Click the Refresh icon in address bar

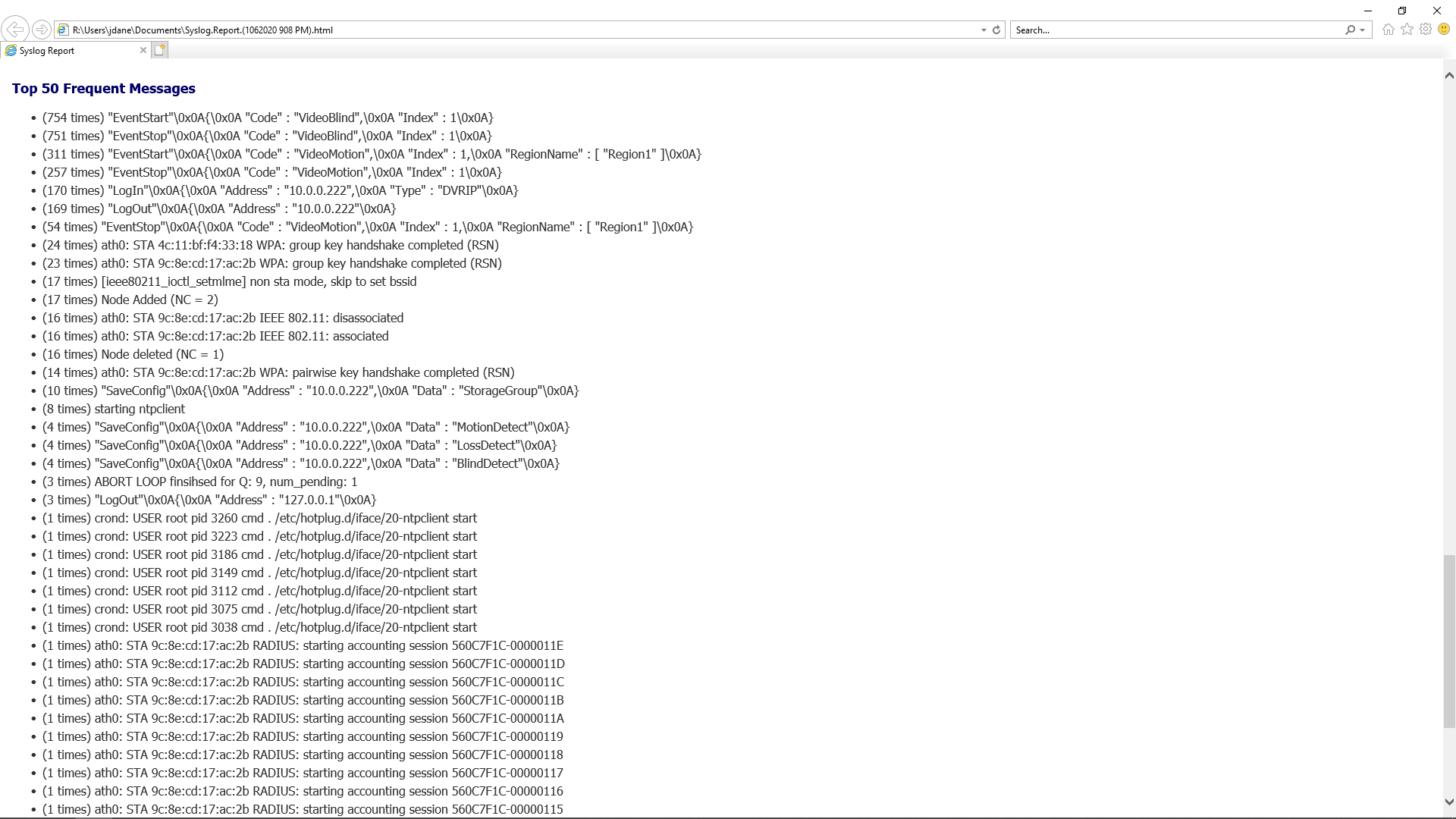pyautogui.click(x=996, y=30)
